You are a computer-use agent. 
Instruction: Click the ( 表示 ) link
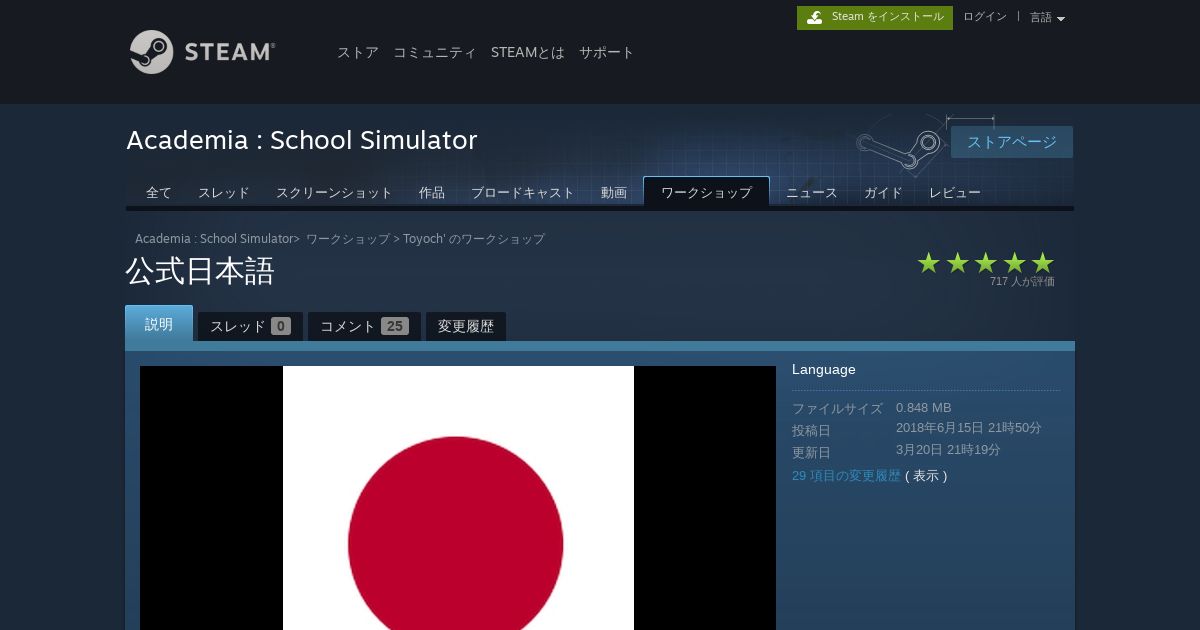coord(926,476)
